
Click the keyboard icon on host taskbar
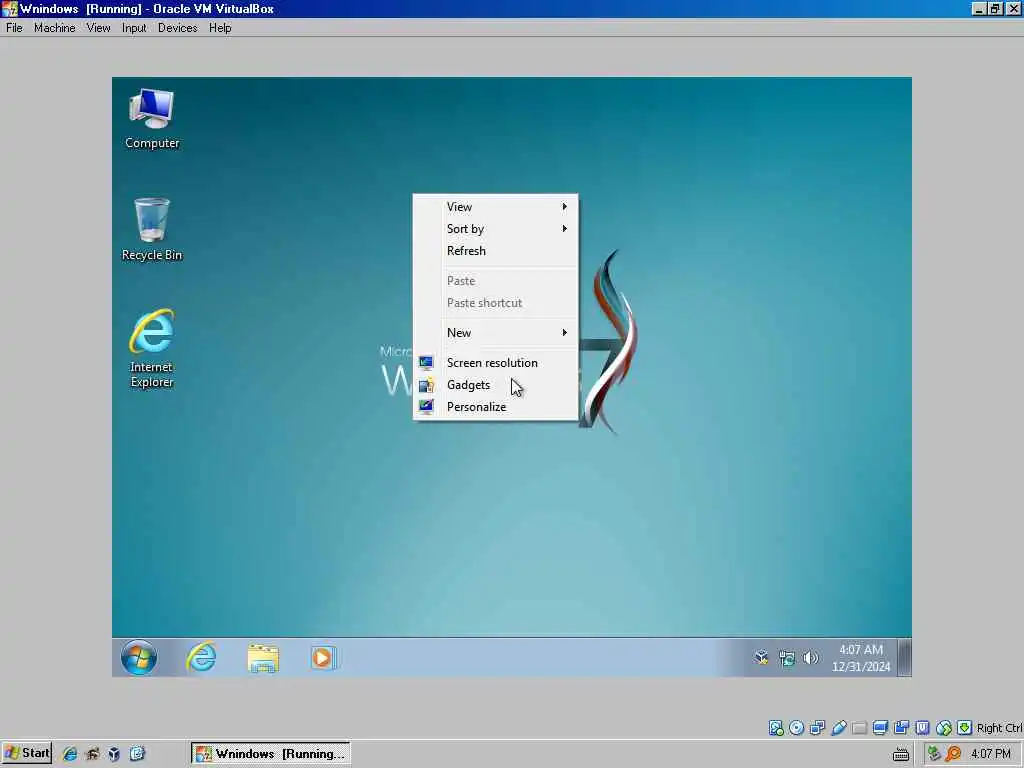coord(901,754)
